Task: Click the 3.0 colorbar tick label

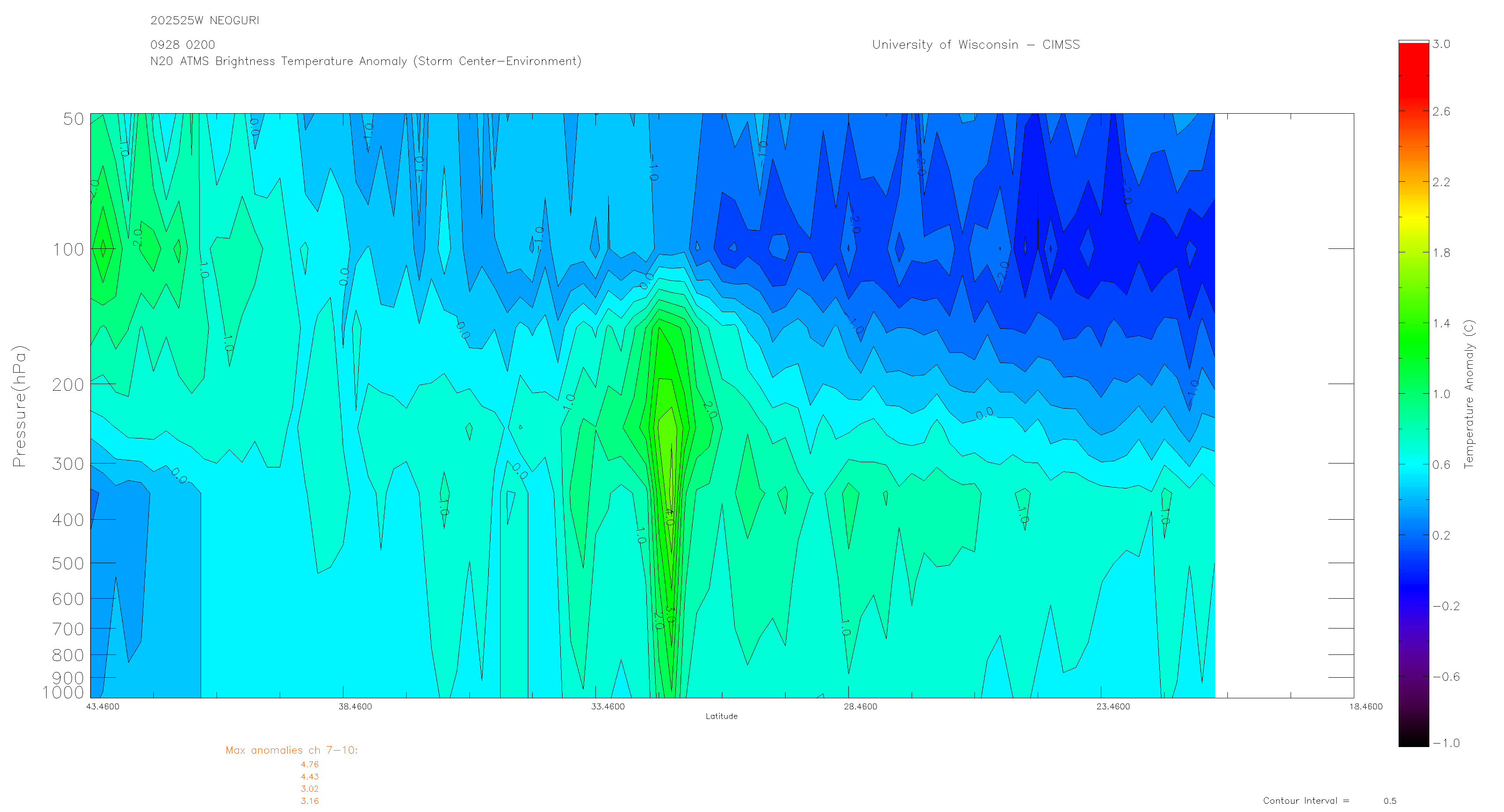Action: (1440, 44)
